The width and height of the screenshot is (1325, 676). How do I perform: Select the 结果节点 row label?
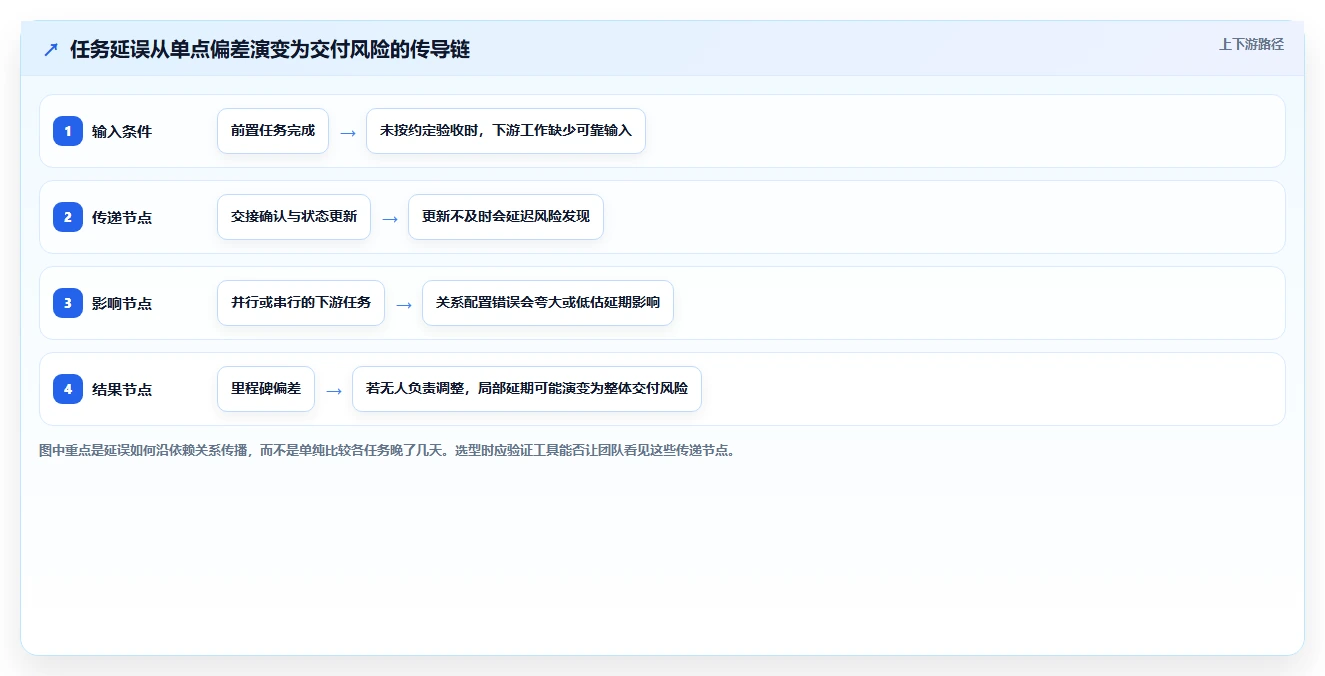122,389
